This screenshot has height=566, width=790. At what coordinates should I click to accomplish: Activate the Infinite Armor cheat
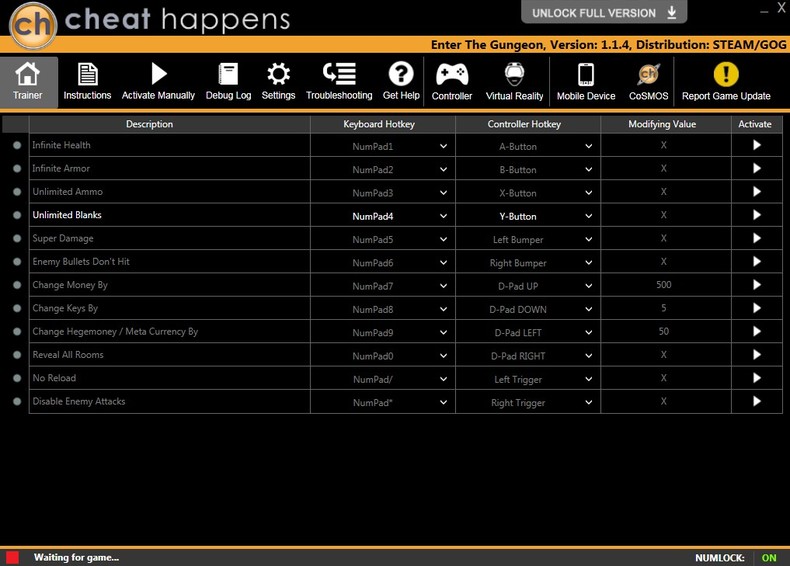coord(757,168)
